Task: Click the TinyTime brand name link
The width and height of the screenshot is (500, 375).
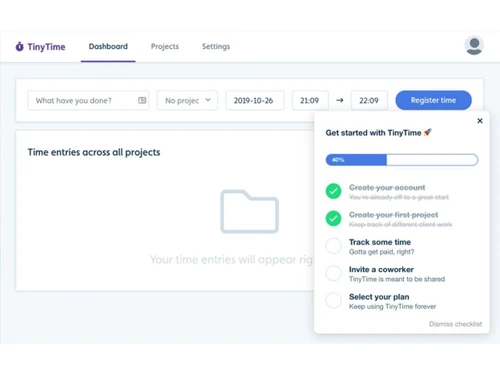Action: coord(46,47)
